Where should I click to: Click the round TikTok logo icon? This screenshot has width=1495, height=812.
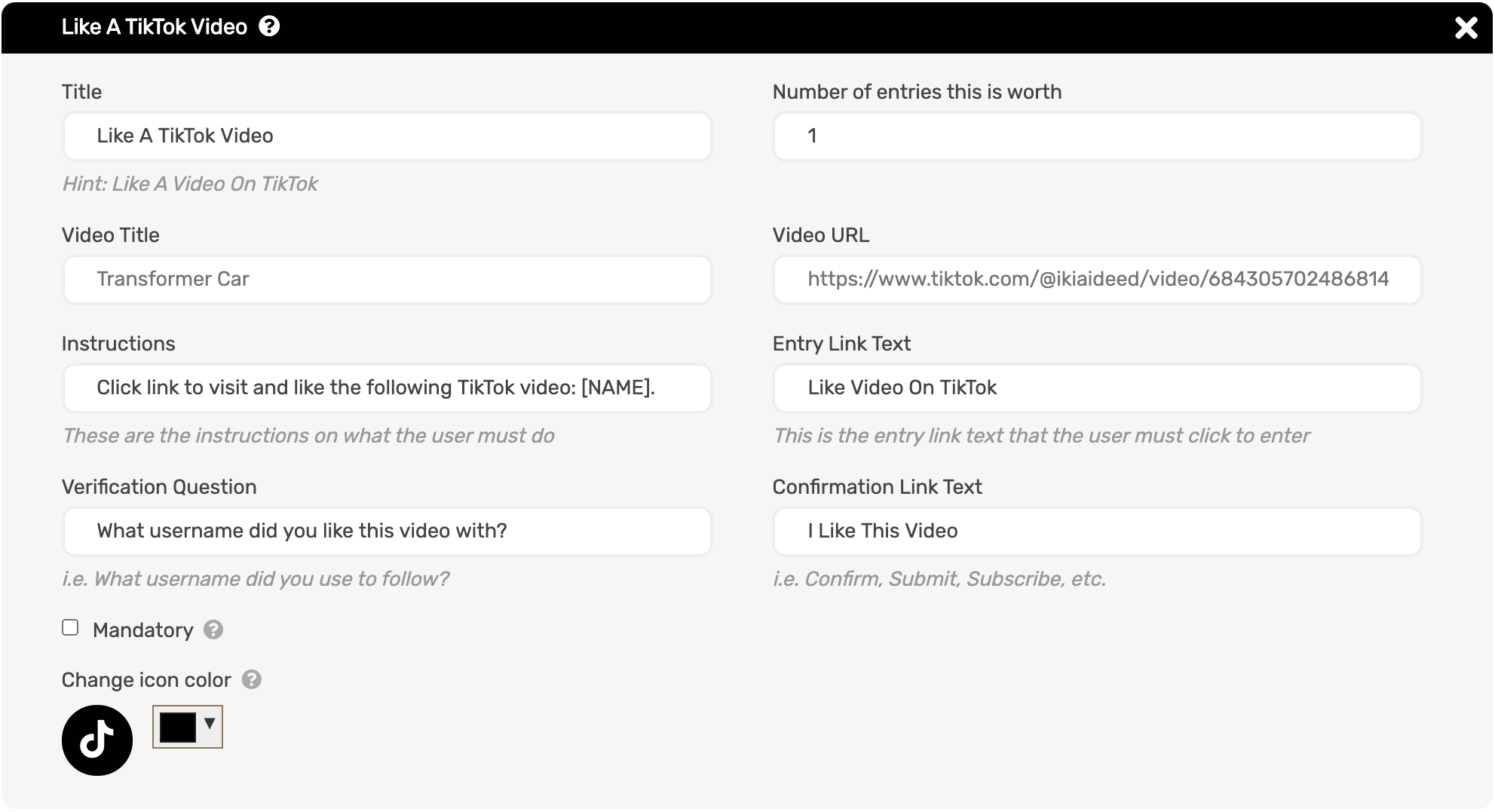tap(97, 740)
